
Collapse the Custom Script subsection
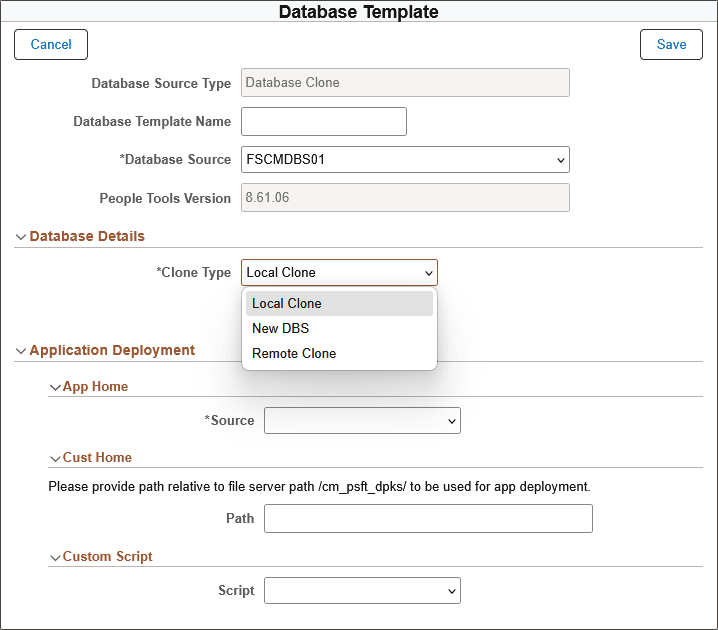(55, 557)
